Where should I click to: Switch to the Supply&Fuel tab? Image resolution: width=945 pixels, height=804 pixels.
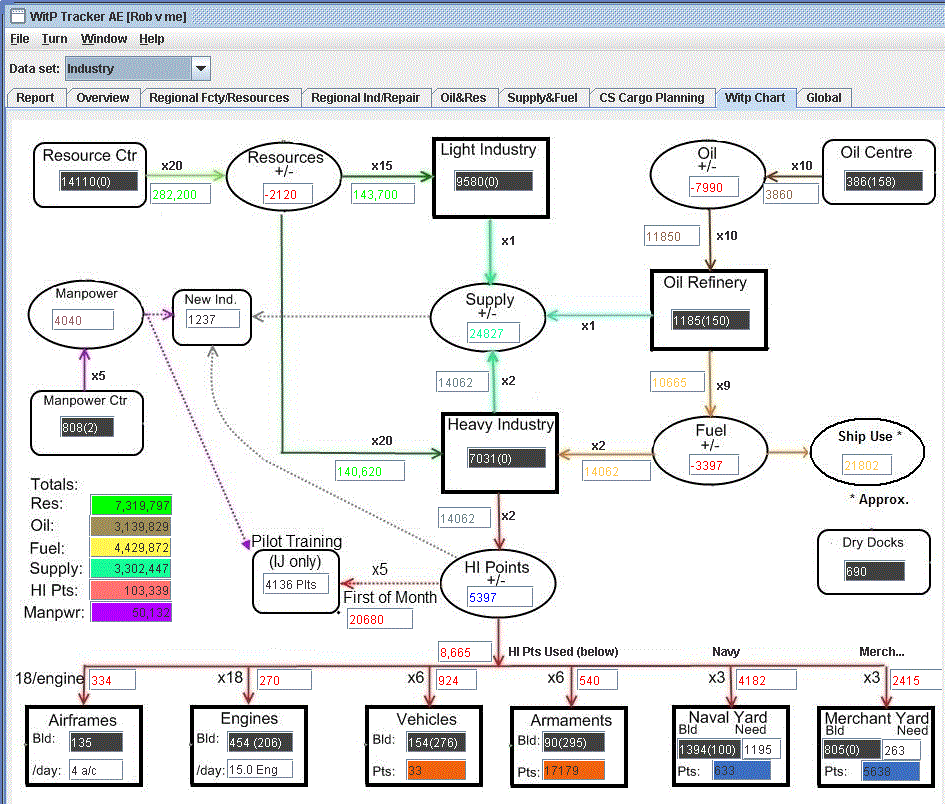542,98
